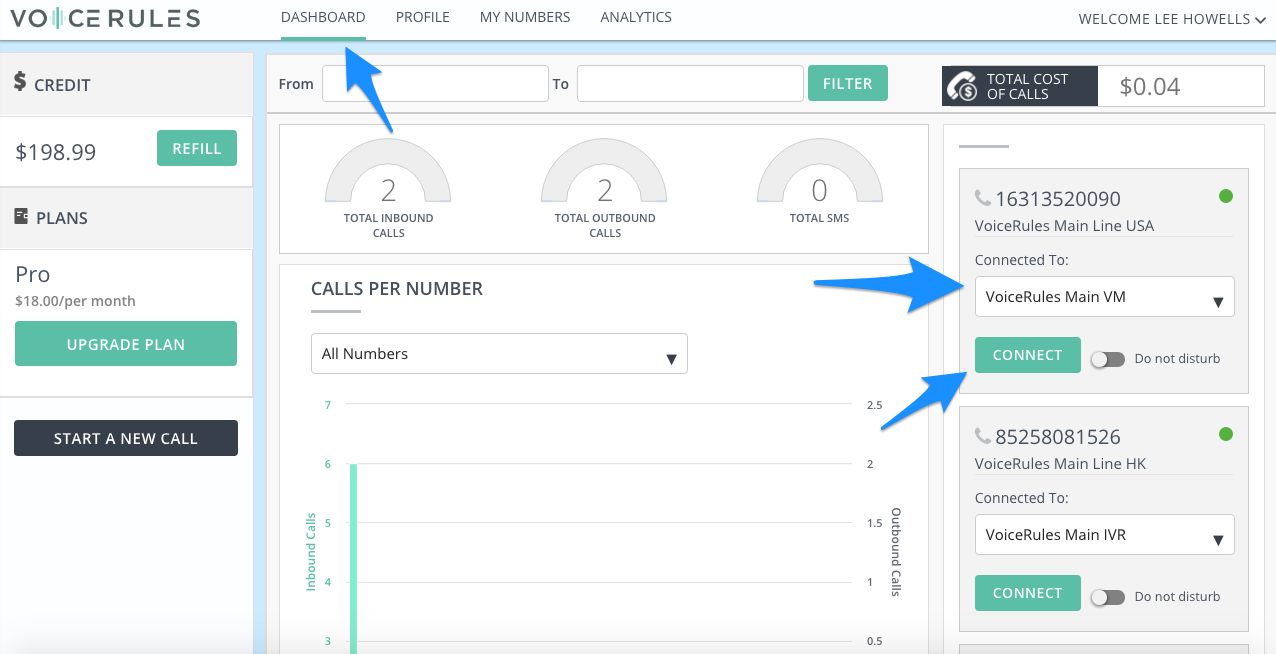This screenshot has height=654, width=1276.
Task: Click green status dot for USA line
Action: 1225,197
